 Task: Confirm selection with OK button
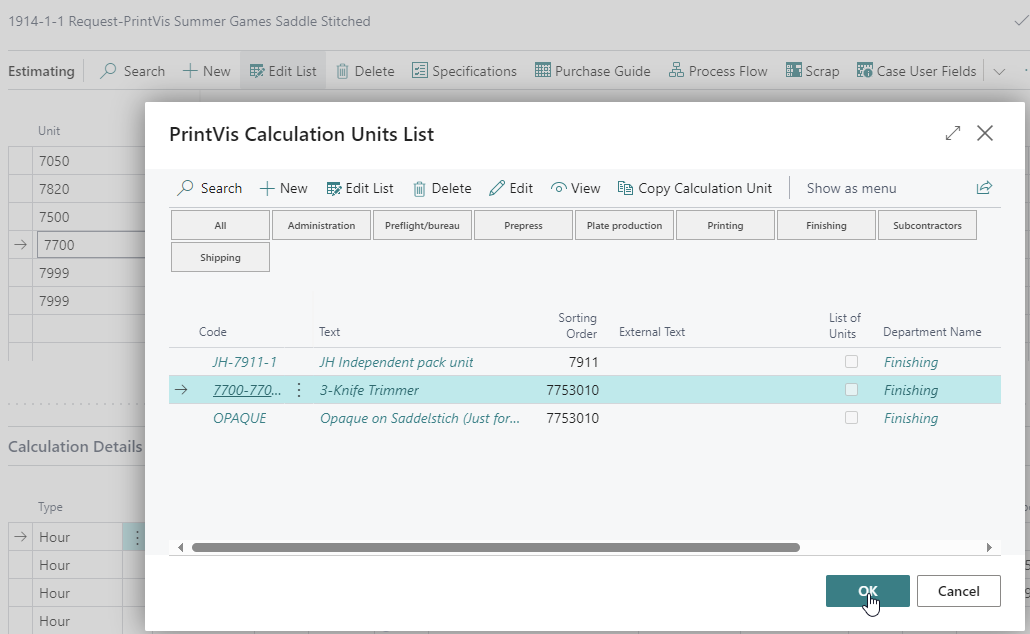tap(868, 591)
